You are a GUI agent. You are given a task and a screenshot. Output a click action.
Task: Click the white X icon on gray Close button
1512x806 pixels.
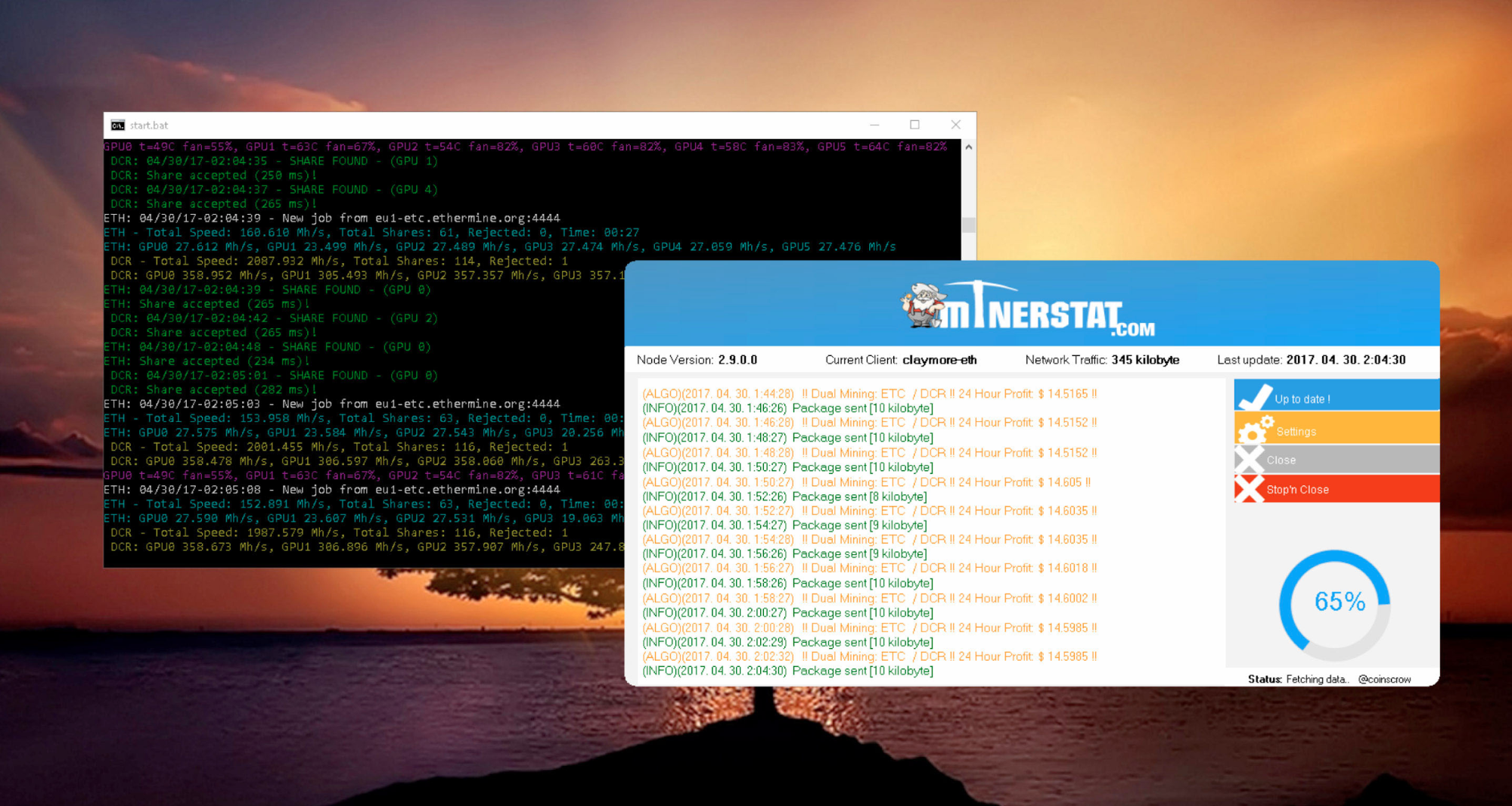click(x=1249, y=459)
